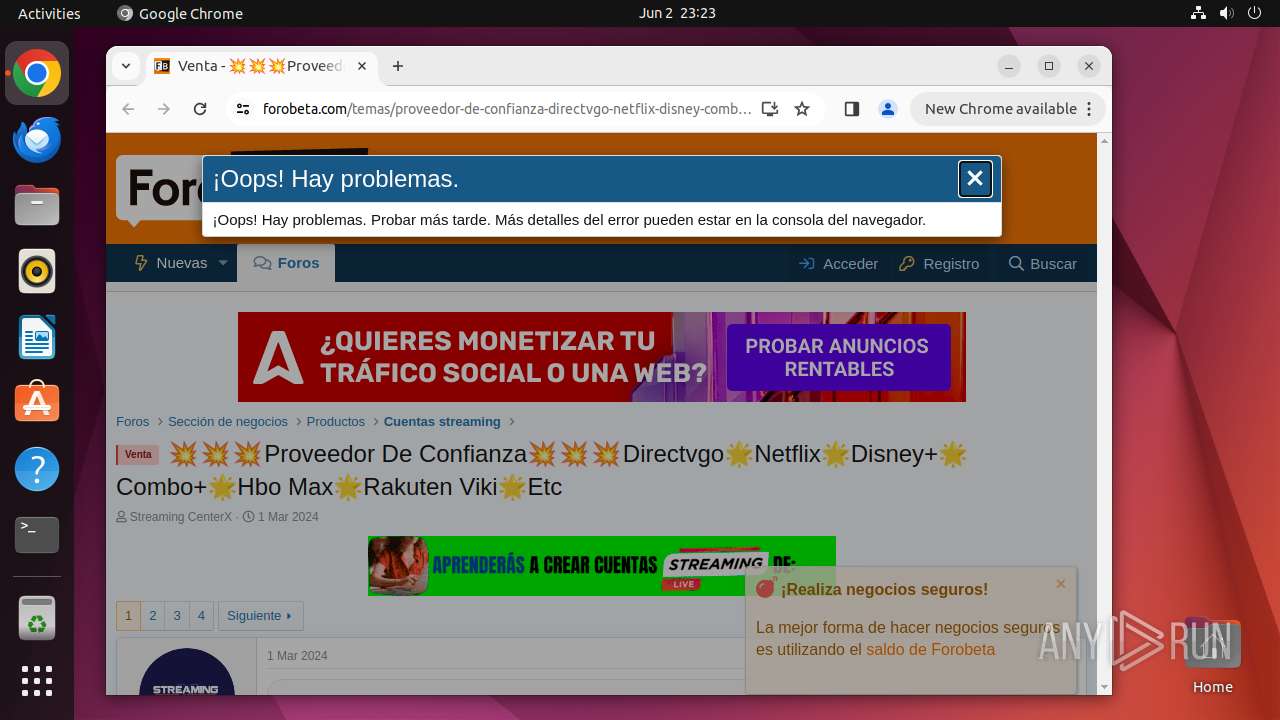Open site information icon in address bar
Viewport: 1280px width, 720px height.
point(243,109)
